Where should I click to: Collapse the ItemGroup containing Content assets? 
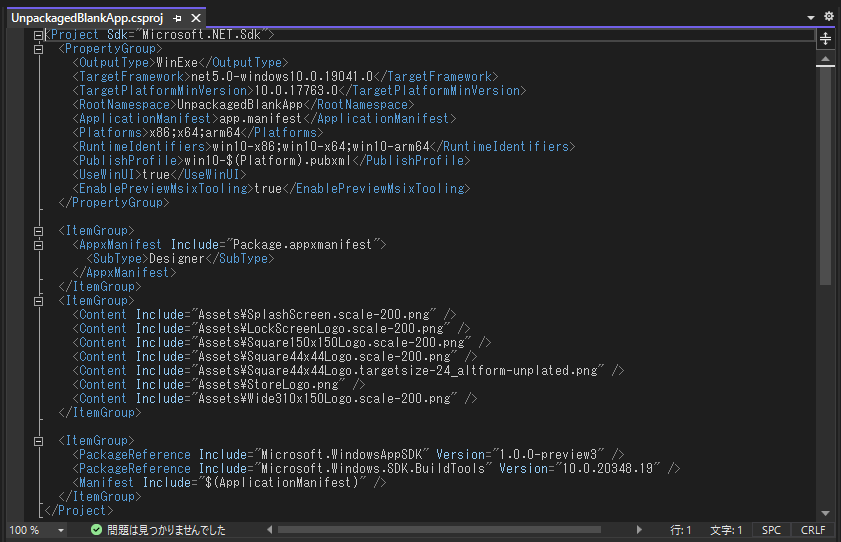pos(39,301)
